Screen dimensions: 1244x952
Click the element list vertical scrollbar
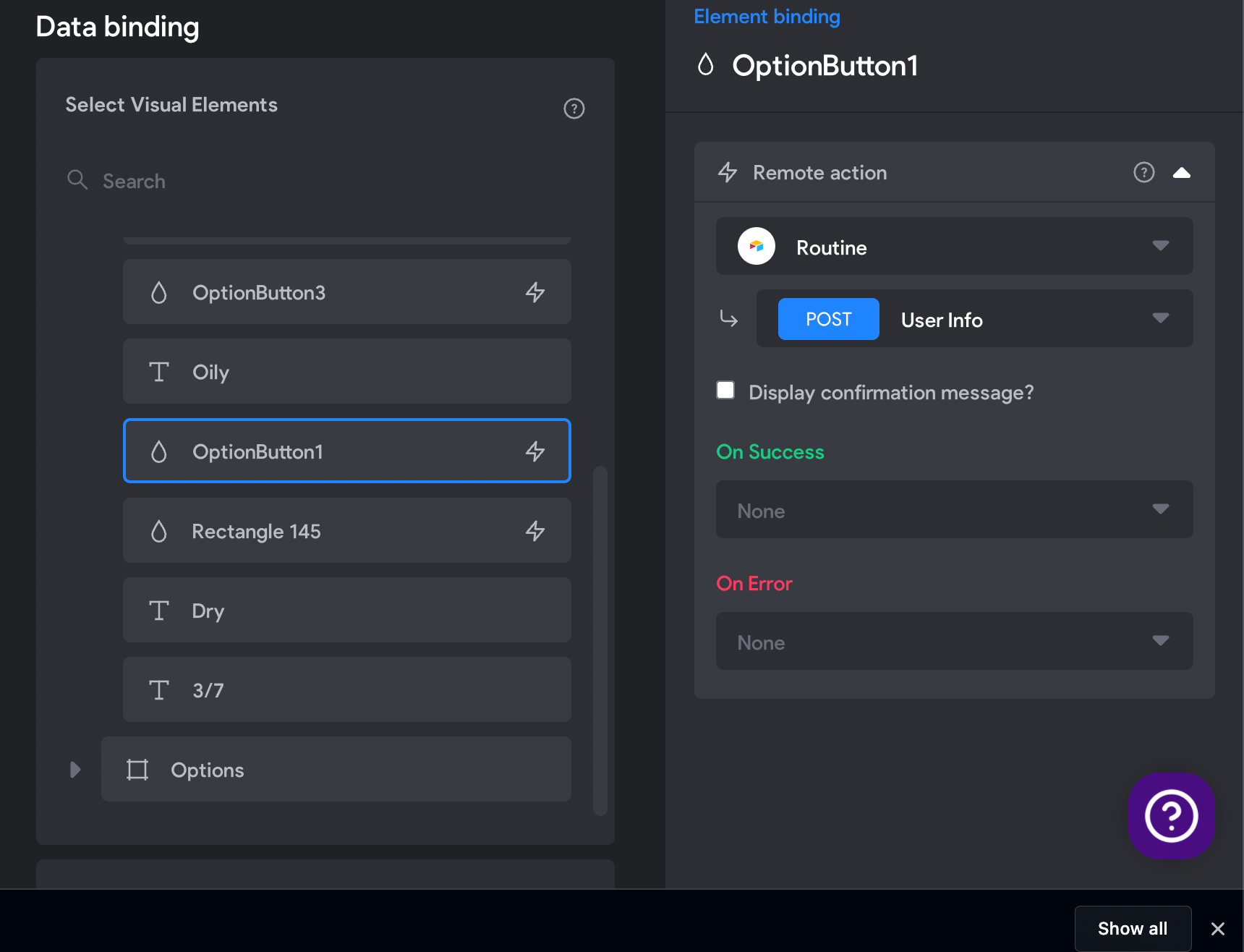600,640
